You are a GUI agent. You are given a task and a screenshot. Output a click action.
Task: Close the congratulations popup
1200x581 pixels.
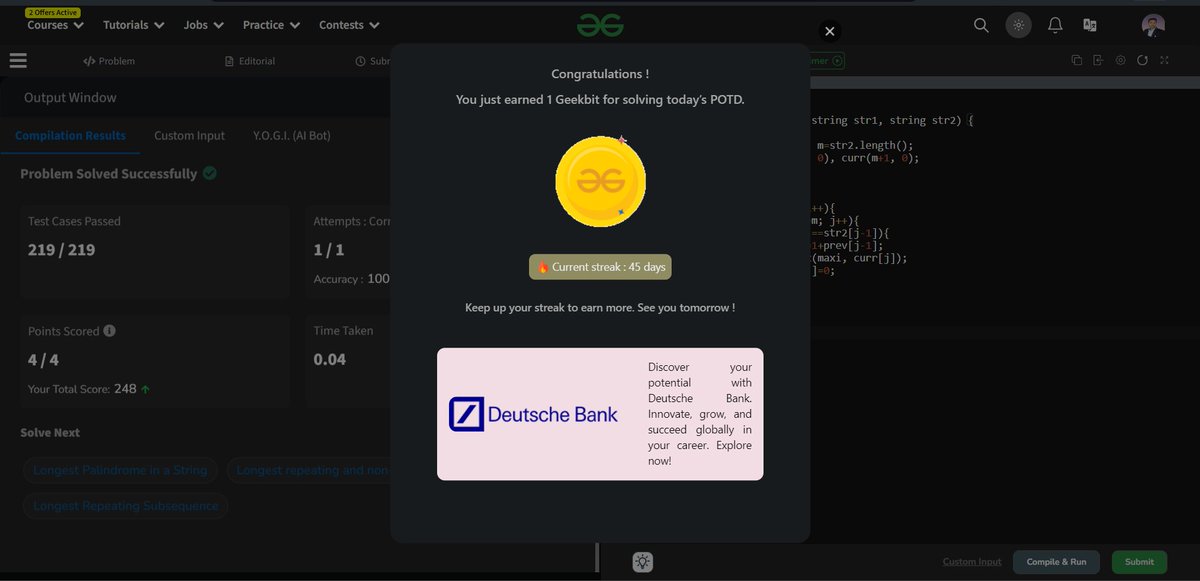pyautogui.click(x=829, y=32)
